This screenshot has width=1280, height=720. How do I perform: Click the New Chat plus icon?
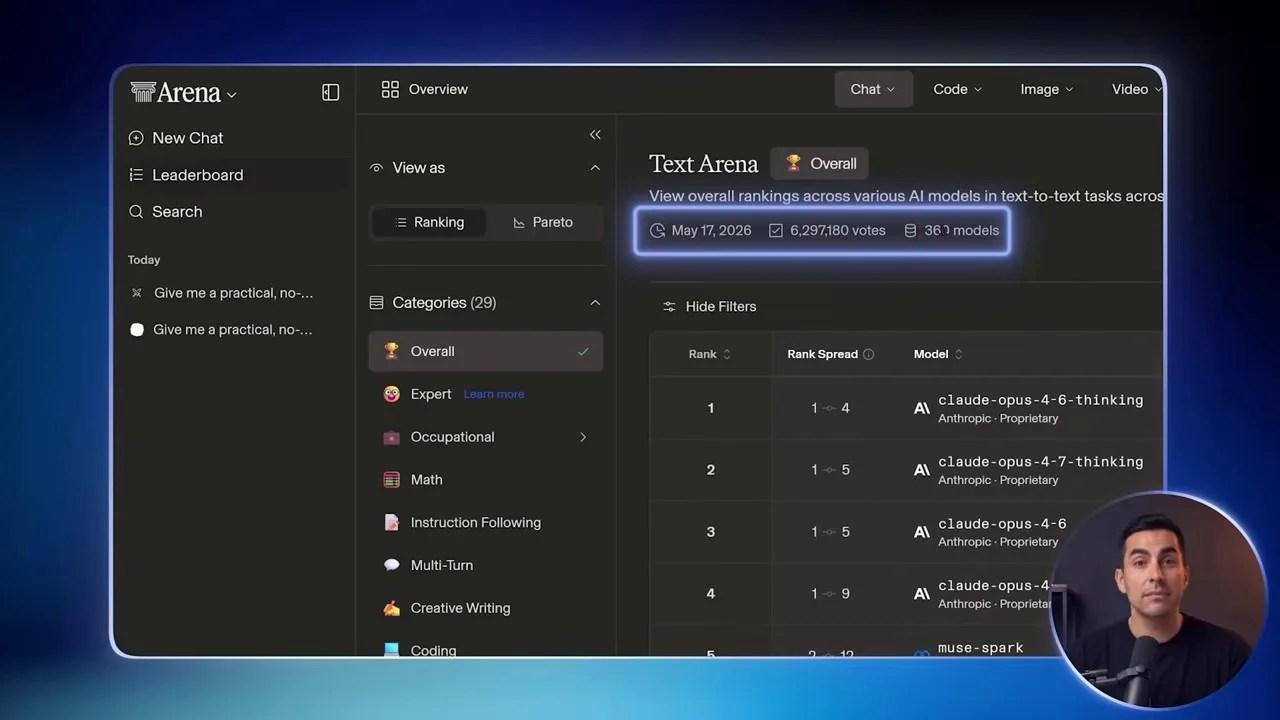tap(136, 138)
